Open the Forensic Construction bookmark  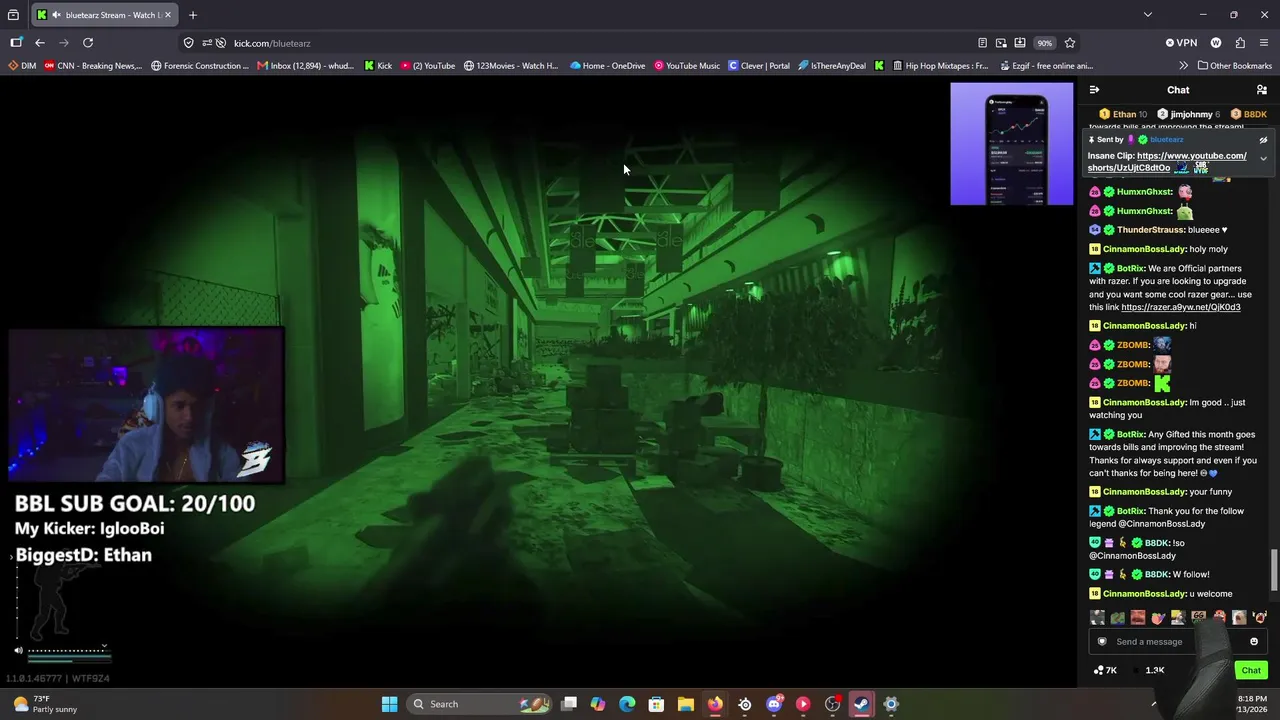point(200,66)
